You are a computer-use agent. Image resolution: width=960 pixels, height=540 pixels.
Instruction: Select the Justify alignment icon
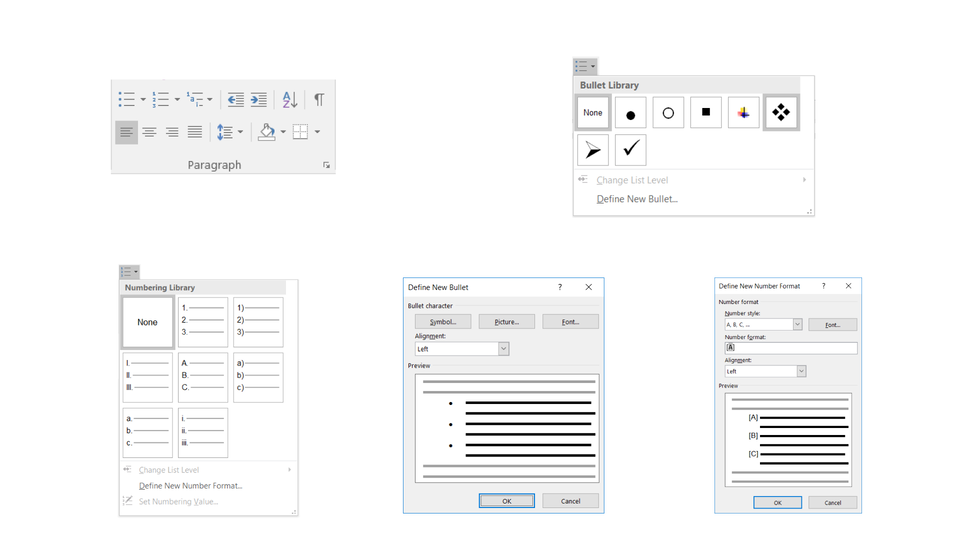click(195, 132)
